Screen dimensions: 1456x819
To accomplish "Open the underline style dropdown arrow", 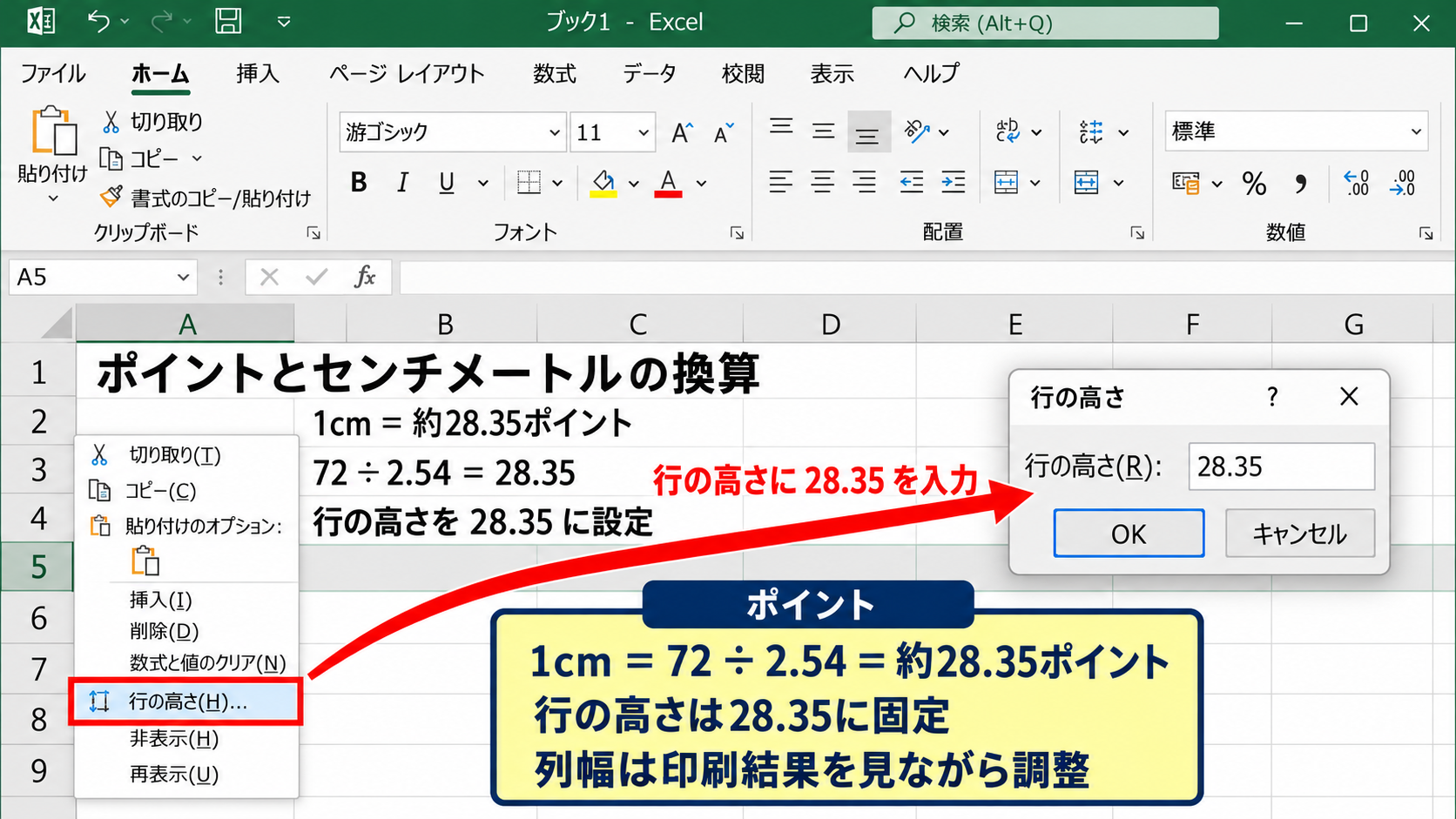I will pos(482,184).
